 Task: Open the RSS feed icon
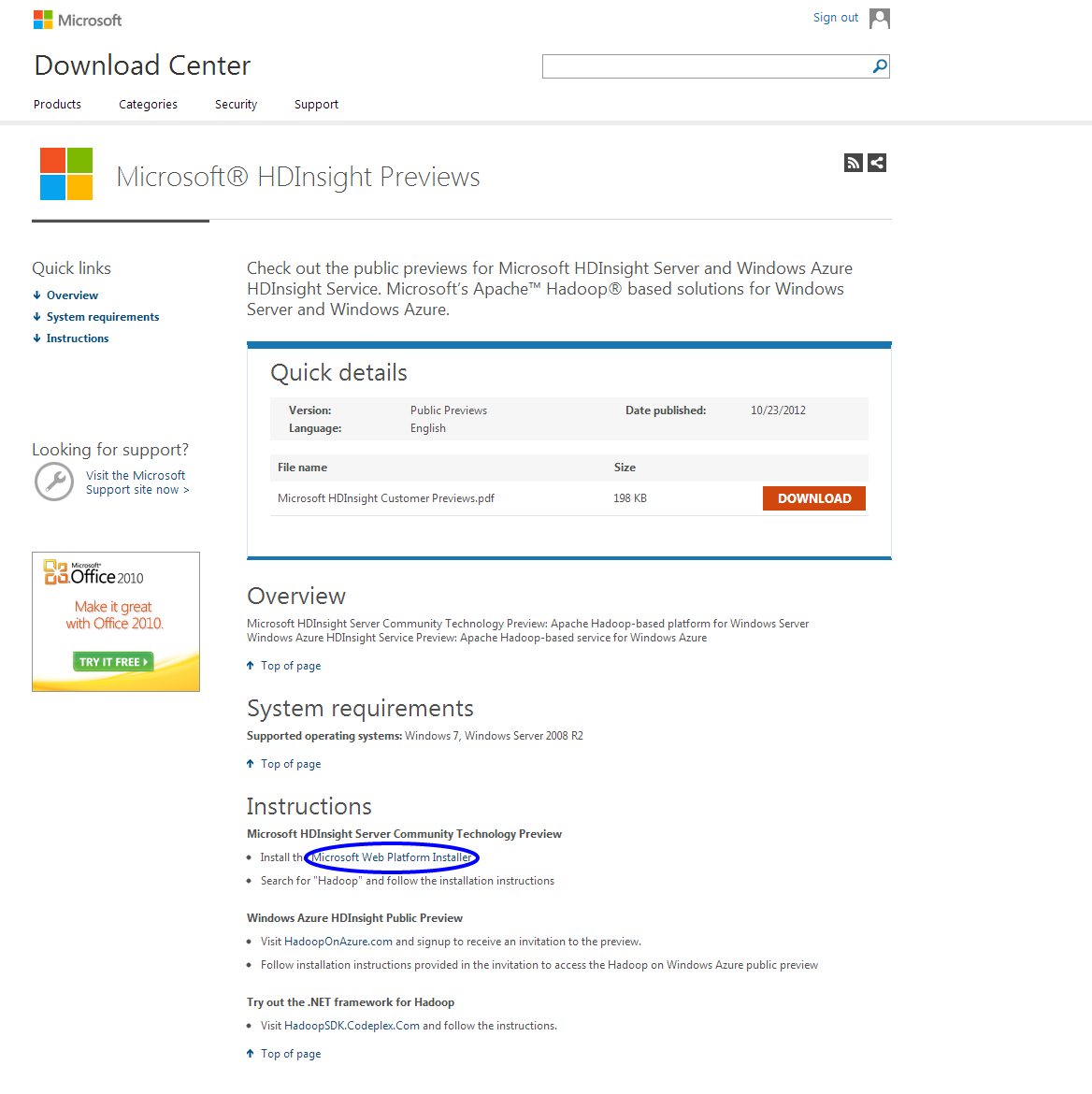pos(854,163)
